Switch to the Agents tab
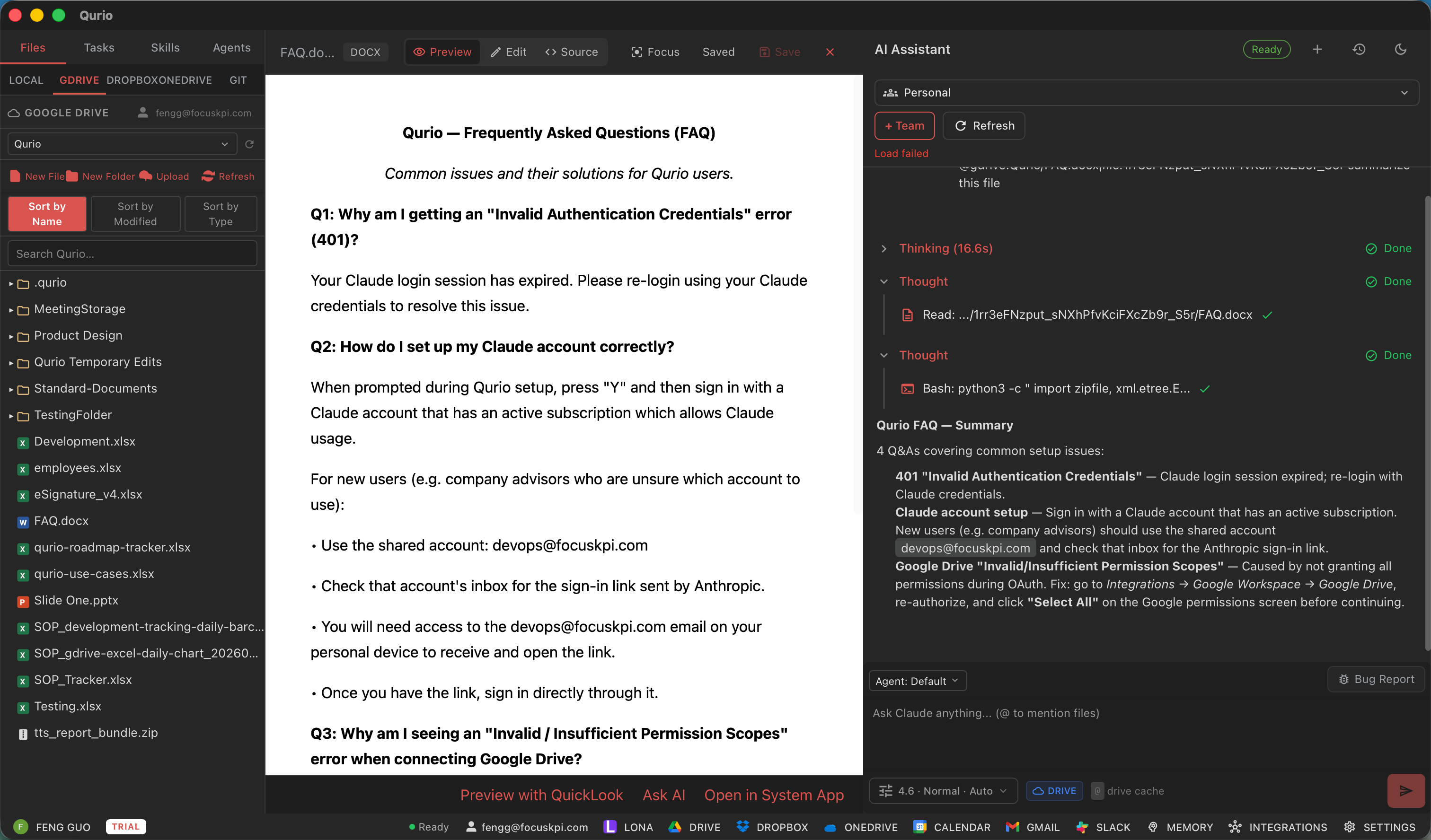Viewport: 1431px width, 840px height. click(232, 48)
